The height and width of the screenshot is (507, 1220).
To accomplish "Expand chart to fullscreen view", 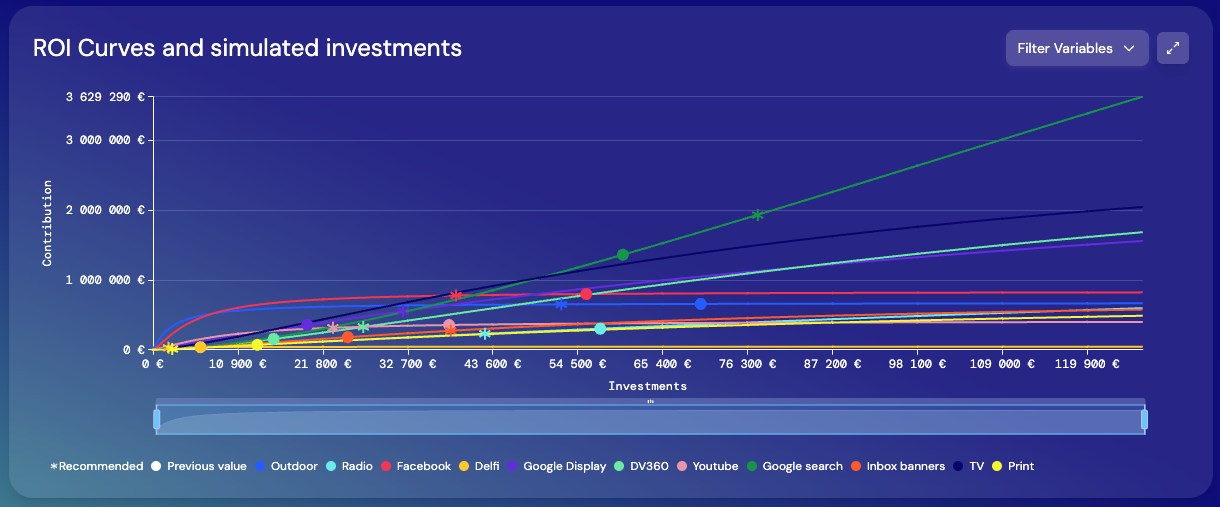I will (1173, 48).
